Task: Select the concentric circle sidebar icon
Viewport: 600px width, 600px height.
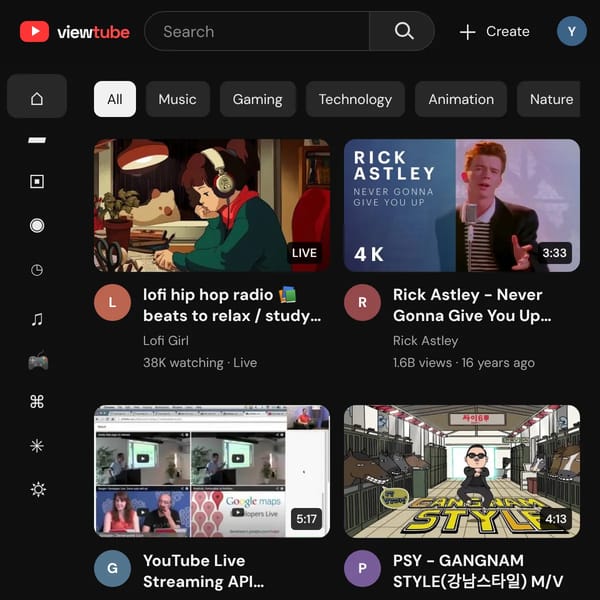Action: [37, 225]
